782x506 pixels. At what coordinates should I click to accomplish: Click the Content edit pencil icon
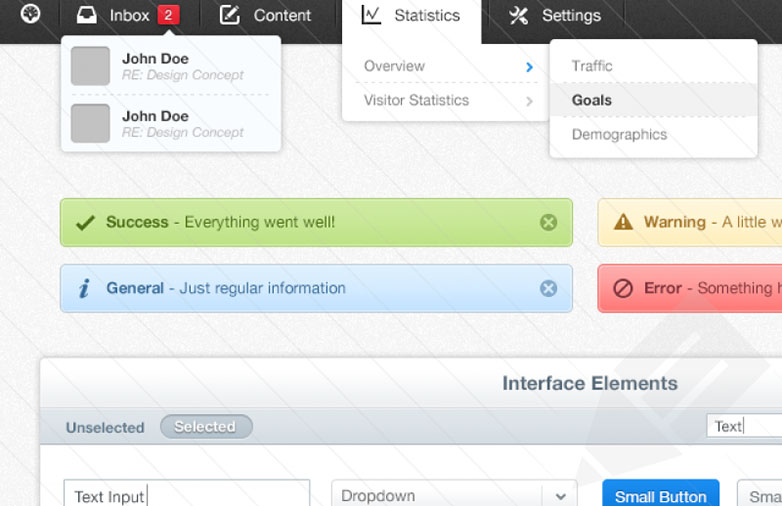click(x=229, y=15)
